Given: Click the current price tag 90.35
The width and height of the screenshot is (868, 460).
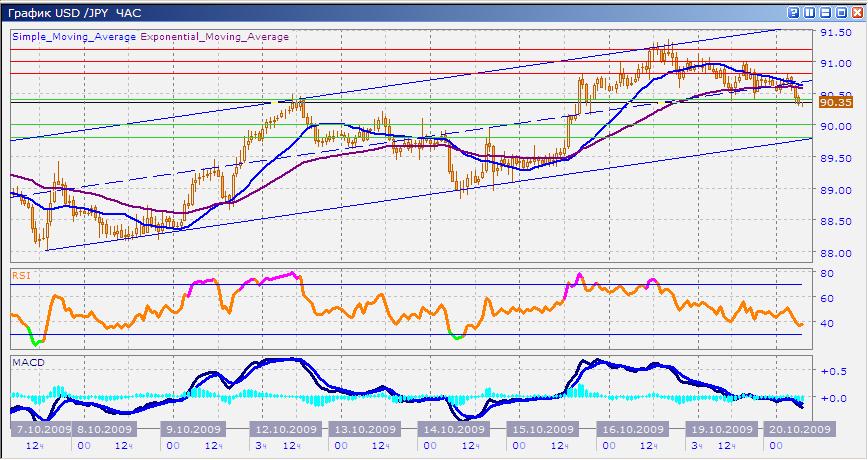Looking at the screenshot, I should coord(835,102).
